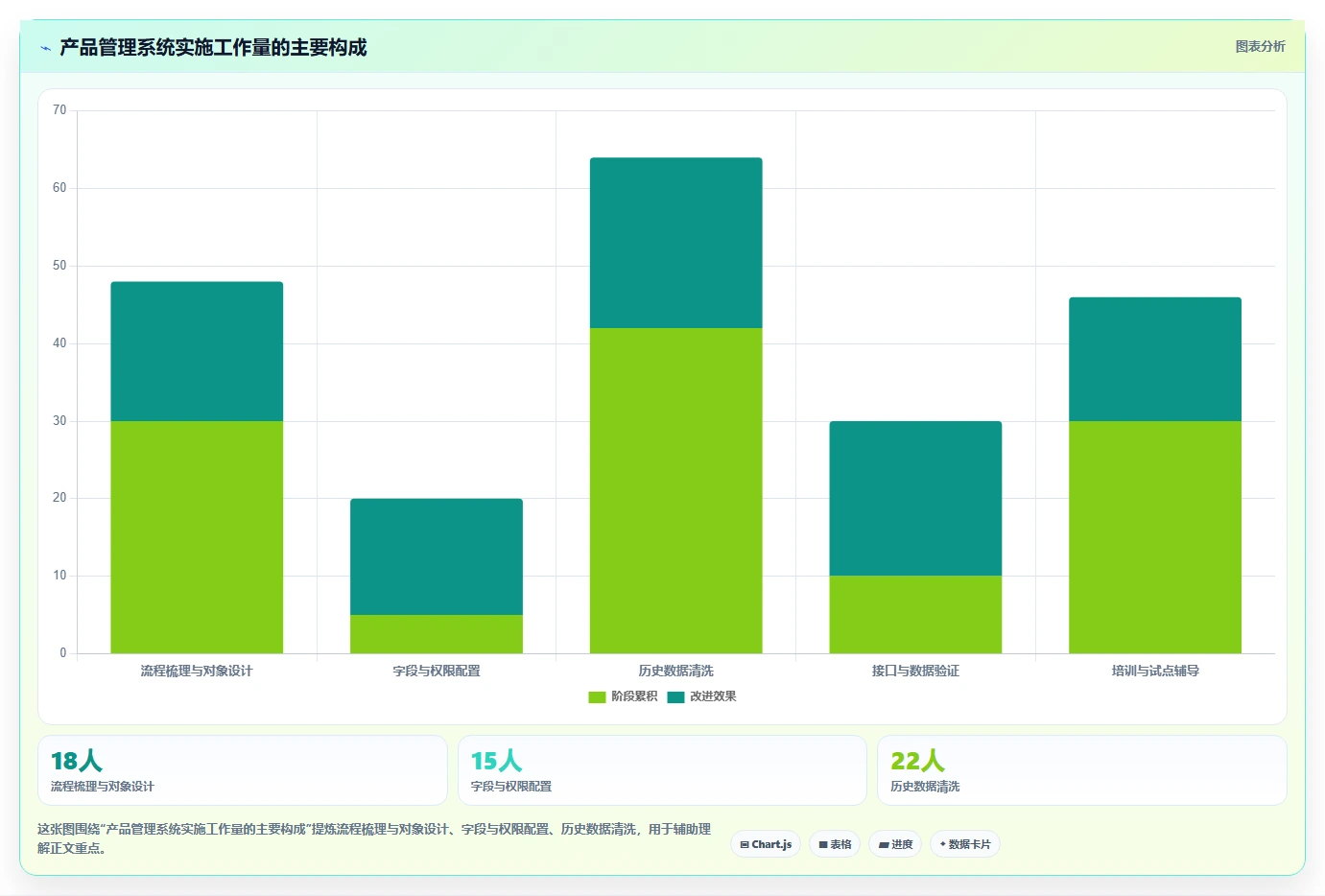The height and width of the screenshot is (896, 1325).
Task: Click the teal bar segment for 接口与数据验证
Action: [x=915, y=498]
